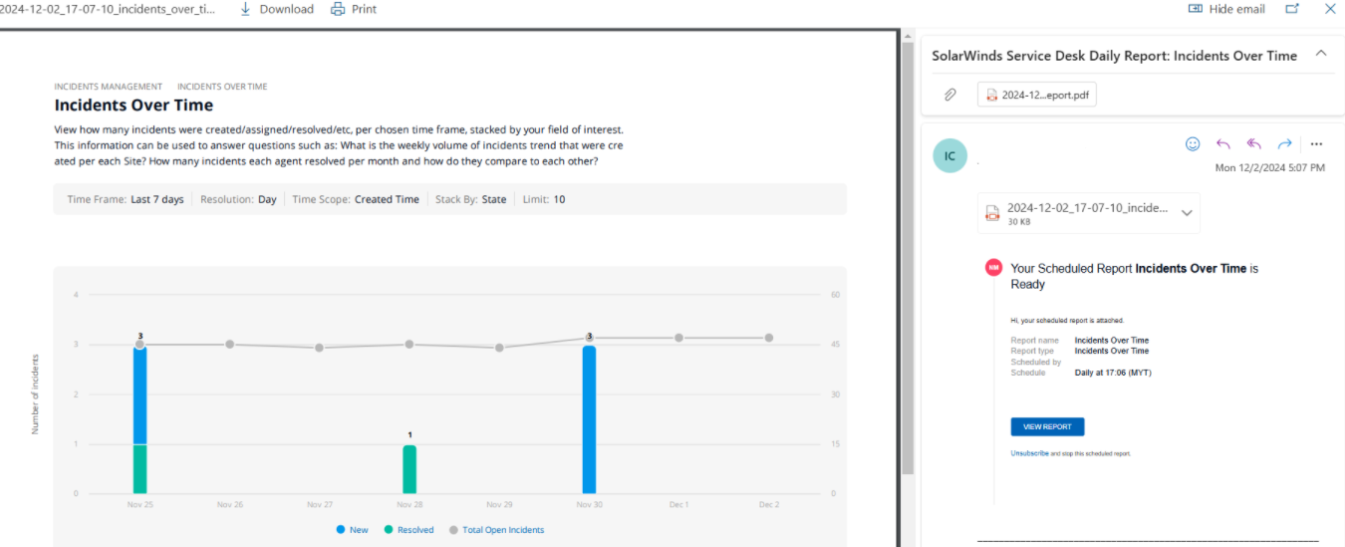Click the Unsubscribe link
Image resolution: width=1345 pixels, height=547 pixels.
pos(1030,453)
